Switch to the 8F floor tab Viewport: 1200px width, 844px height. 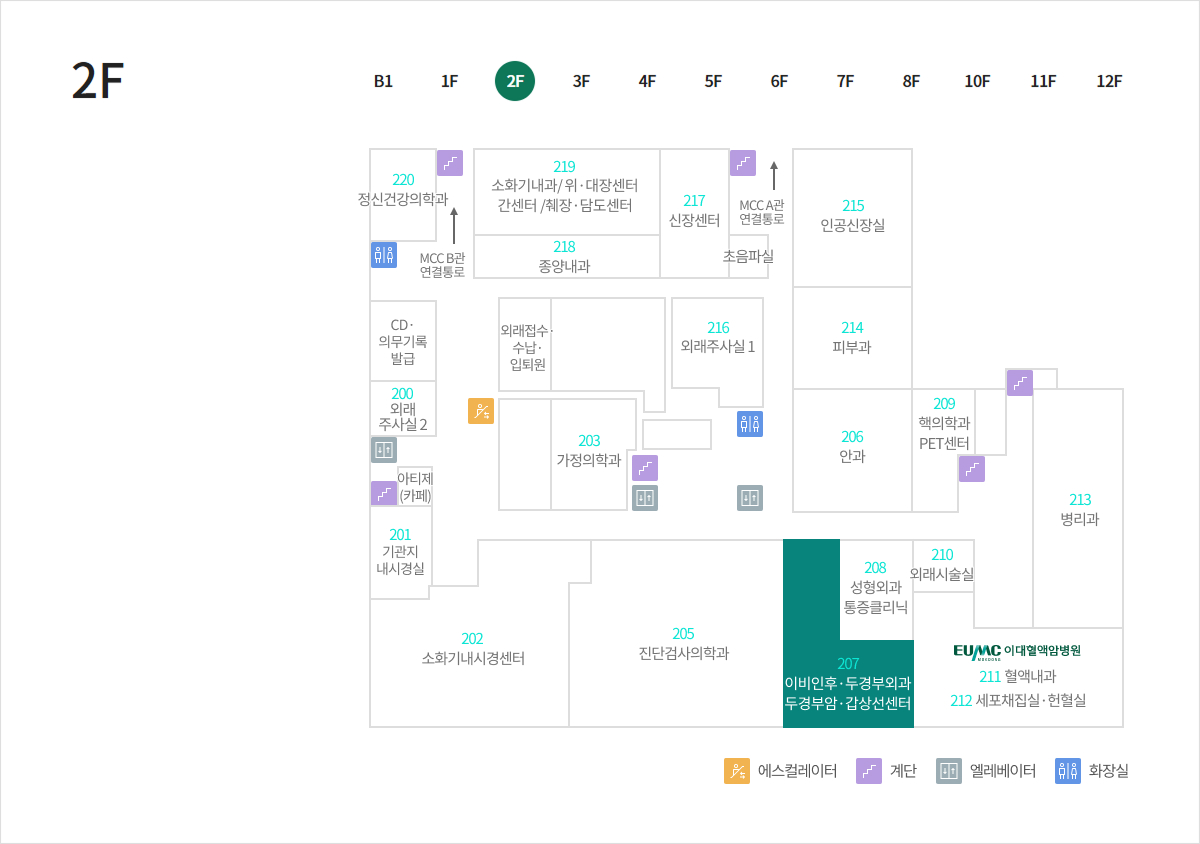(x=911, y=82)
